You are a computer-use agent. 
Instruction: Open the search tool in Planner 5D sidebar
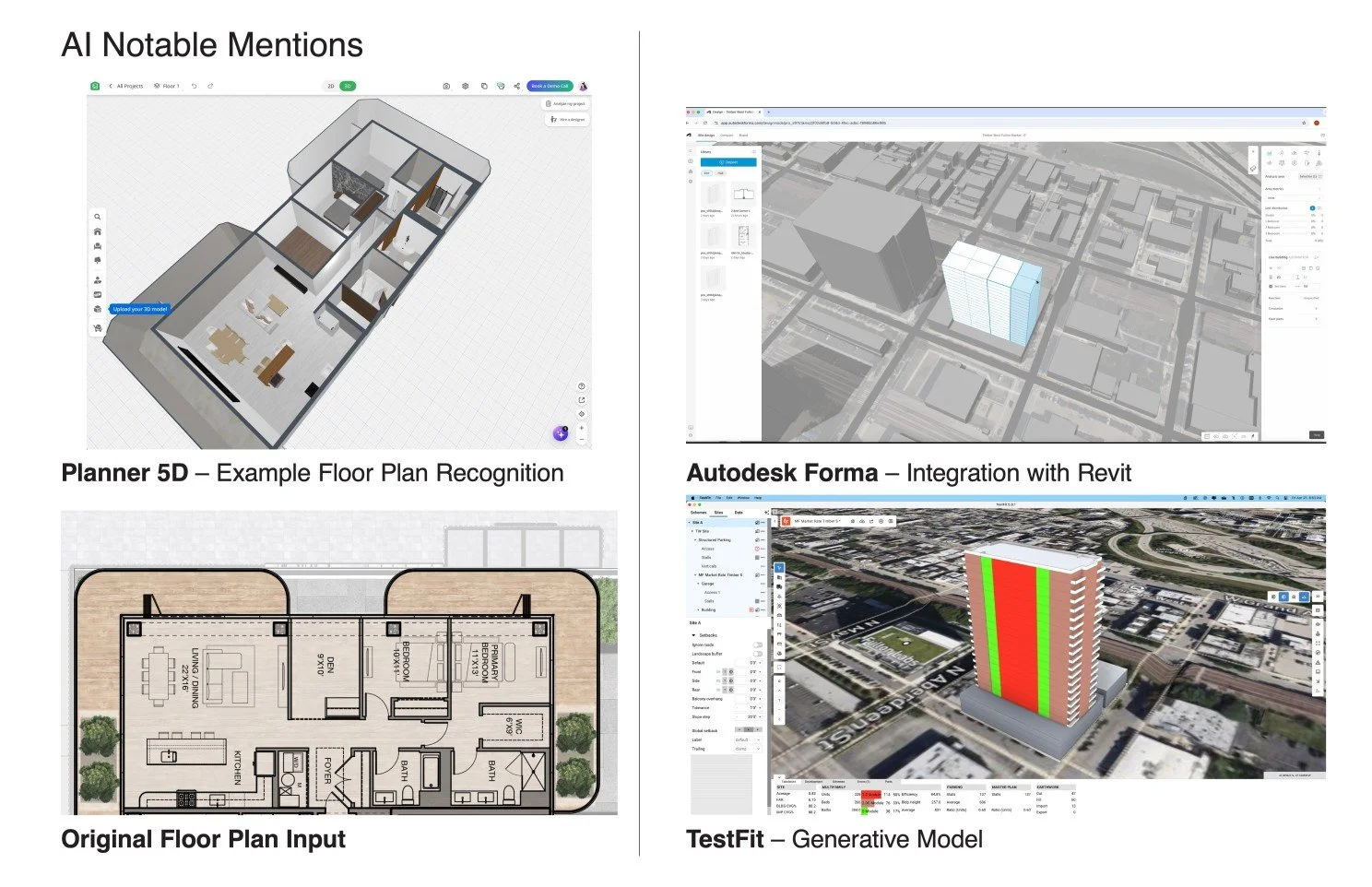[x=98, y=218]
